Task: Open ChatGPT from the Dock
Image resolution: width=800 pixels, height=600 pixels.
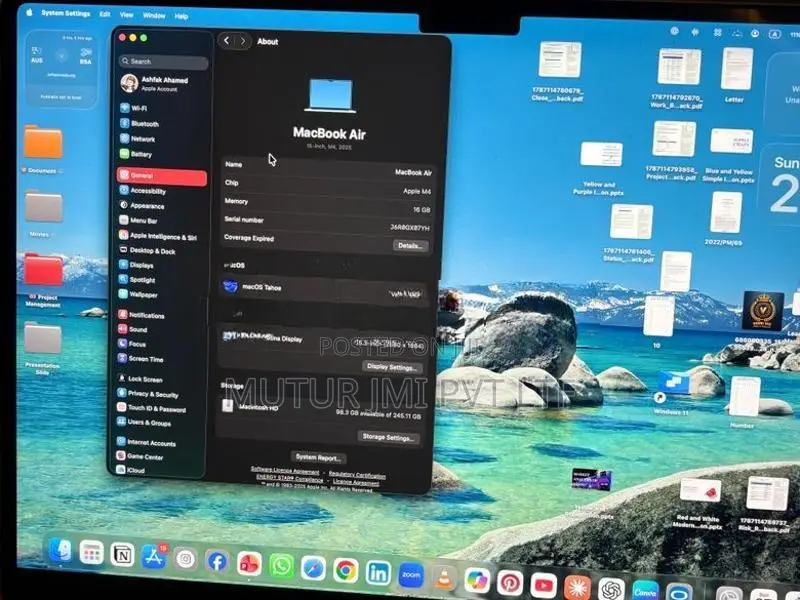Action: point(612,589)
